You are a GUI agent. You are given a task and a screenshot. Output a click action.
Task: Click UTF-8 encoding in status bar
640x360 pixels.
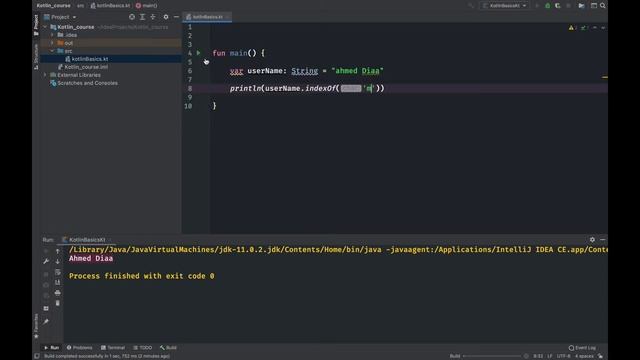coord(564,356)
